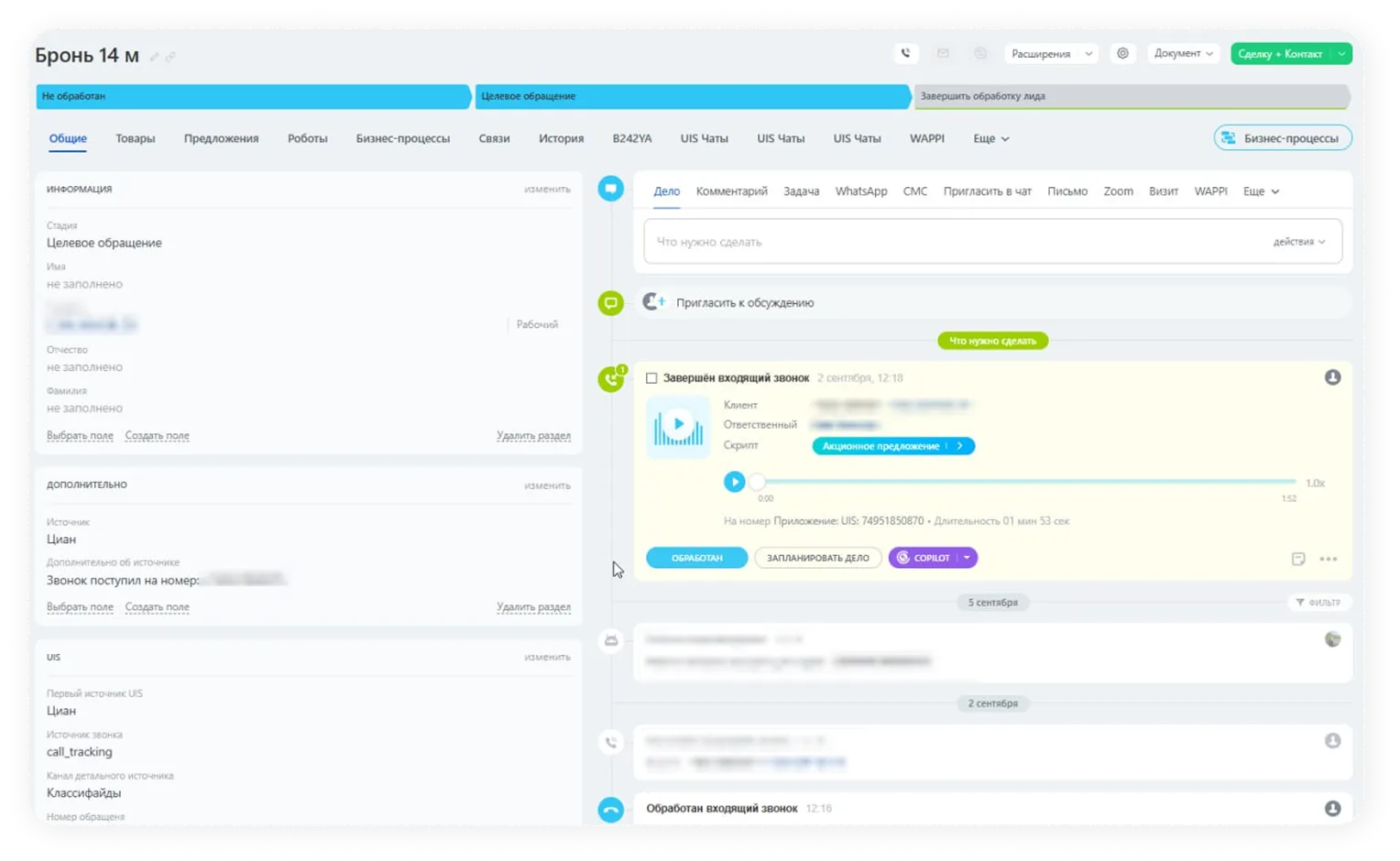Screen dimensions: 1400x861
Task: Play the call recording audio
Action: tap(734, 482)
